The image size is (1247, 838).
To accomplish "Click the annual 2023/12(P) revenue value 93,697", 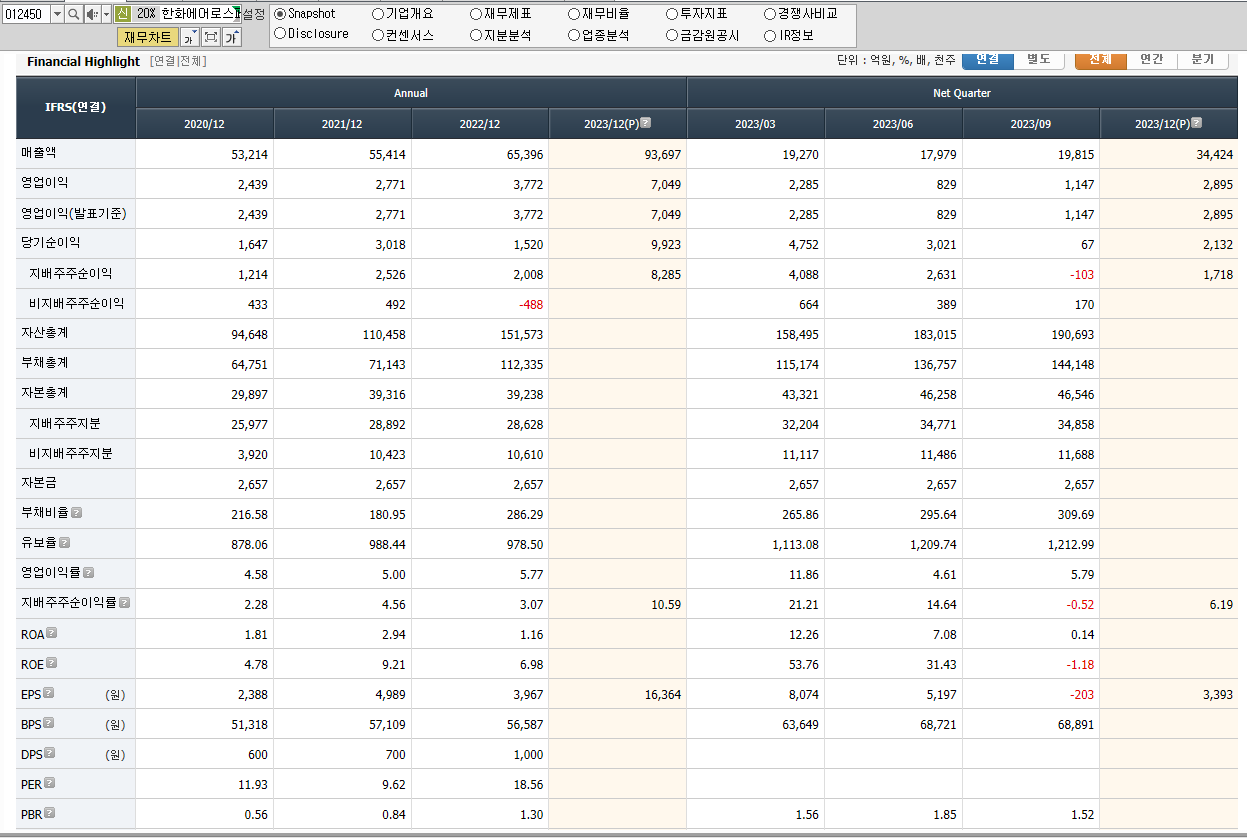I will click(x=663, y=155).
